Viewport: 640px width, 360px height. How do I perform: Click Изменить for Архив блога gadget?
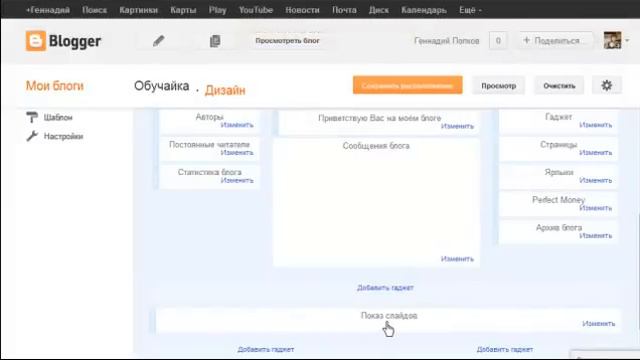pyautogui.click(x=596, y=236)
